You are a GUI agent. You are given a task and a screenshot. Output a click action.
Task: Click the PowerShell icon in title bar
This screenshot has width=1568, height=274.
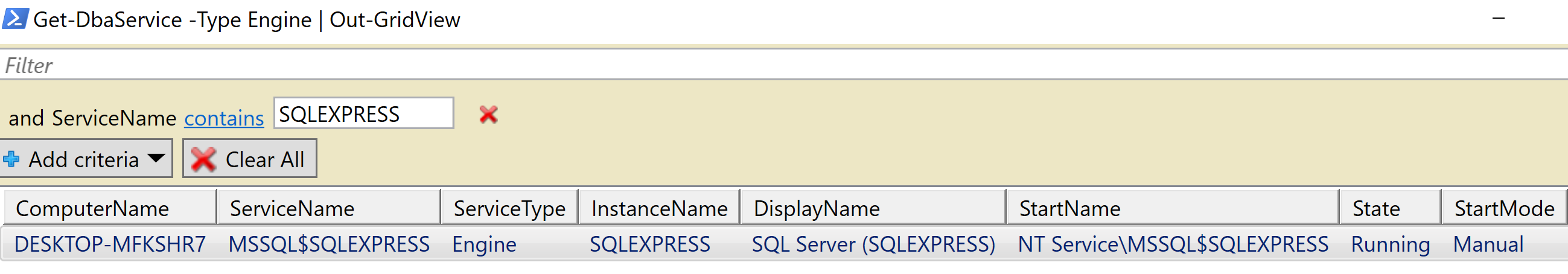click(14, 19)
